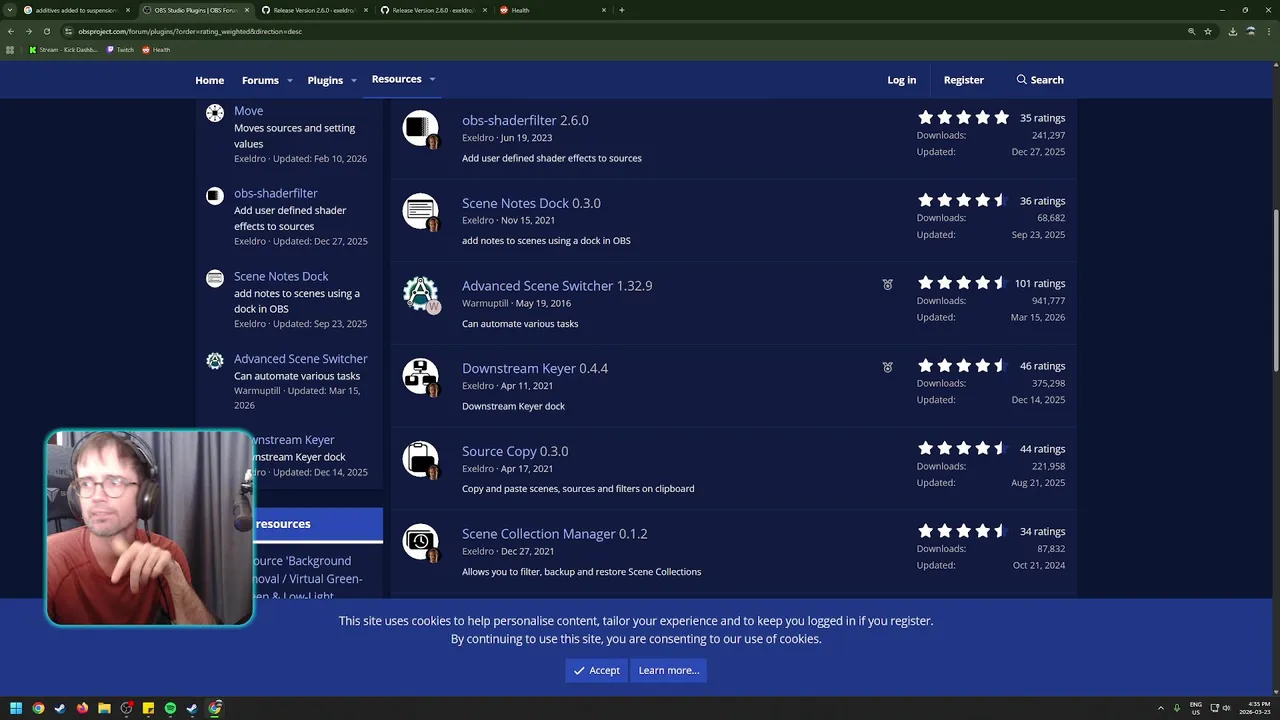Click the featured badge icon on Downstream Keyer row
Viewport: 1280px width, 720px height.
click(887, 368)
